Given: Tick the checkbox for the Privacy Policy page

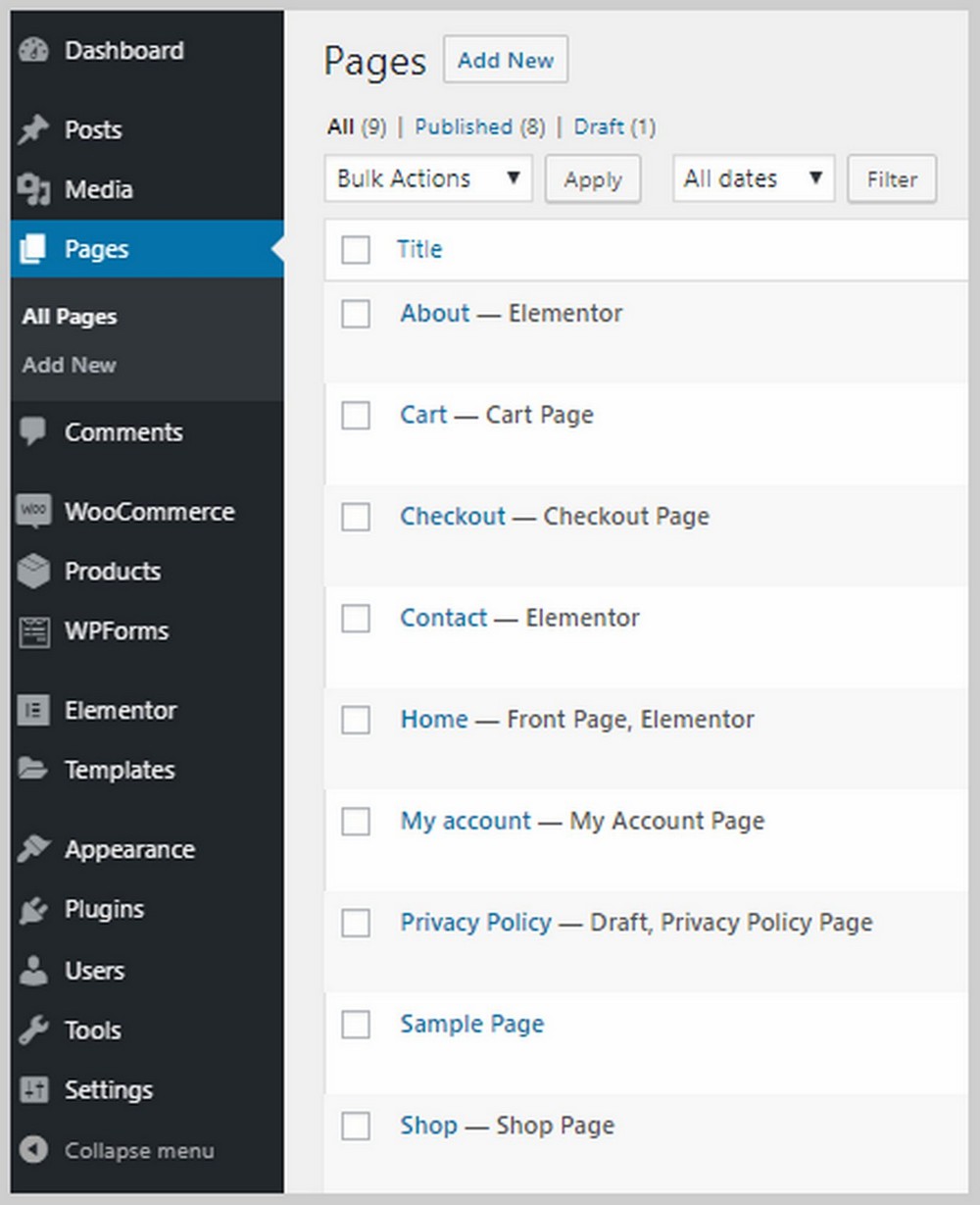Looking at the screenshot, I should (x=356, y=924).
